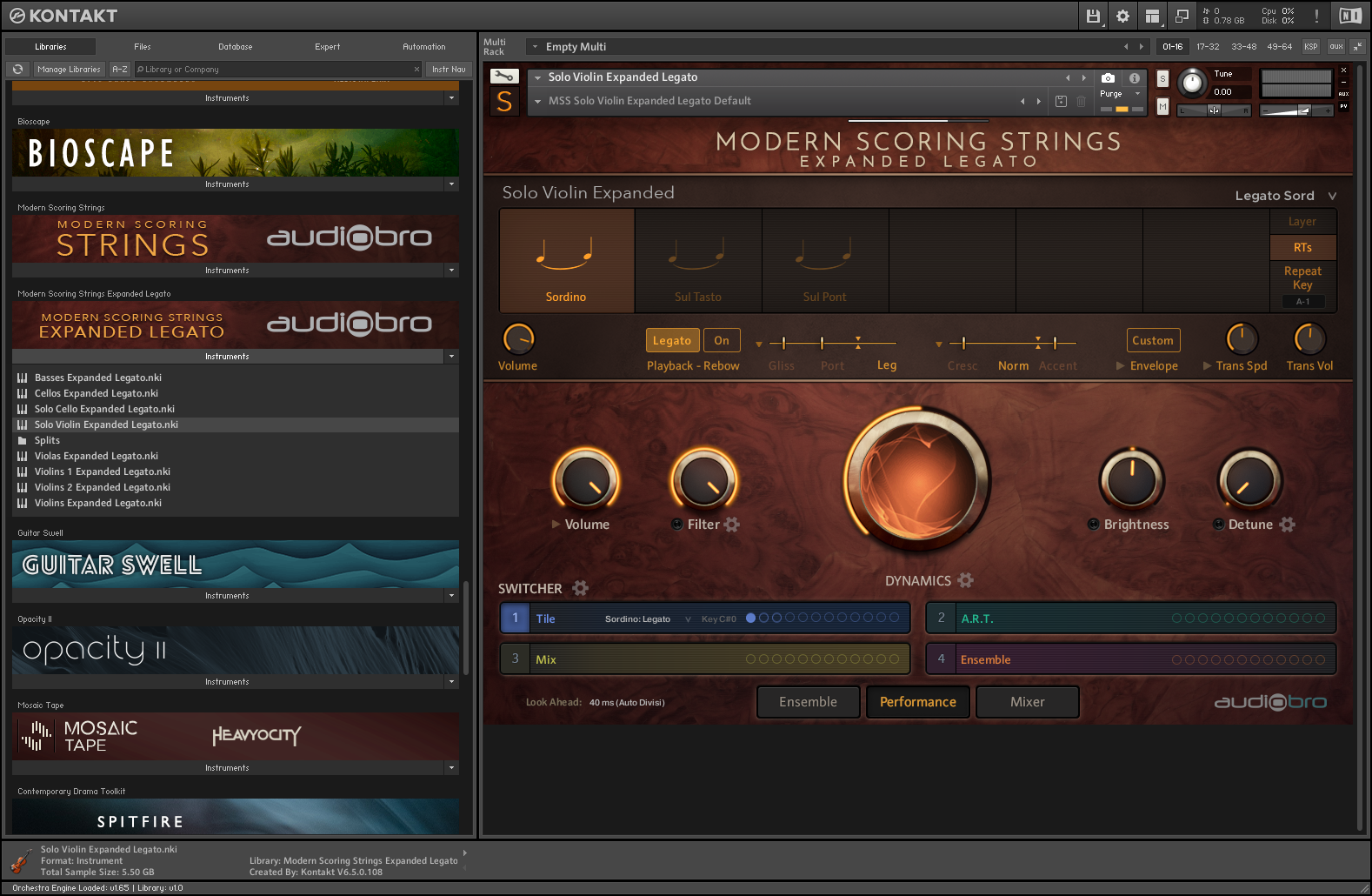Click the Library or Company search field

(276, 70)
